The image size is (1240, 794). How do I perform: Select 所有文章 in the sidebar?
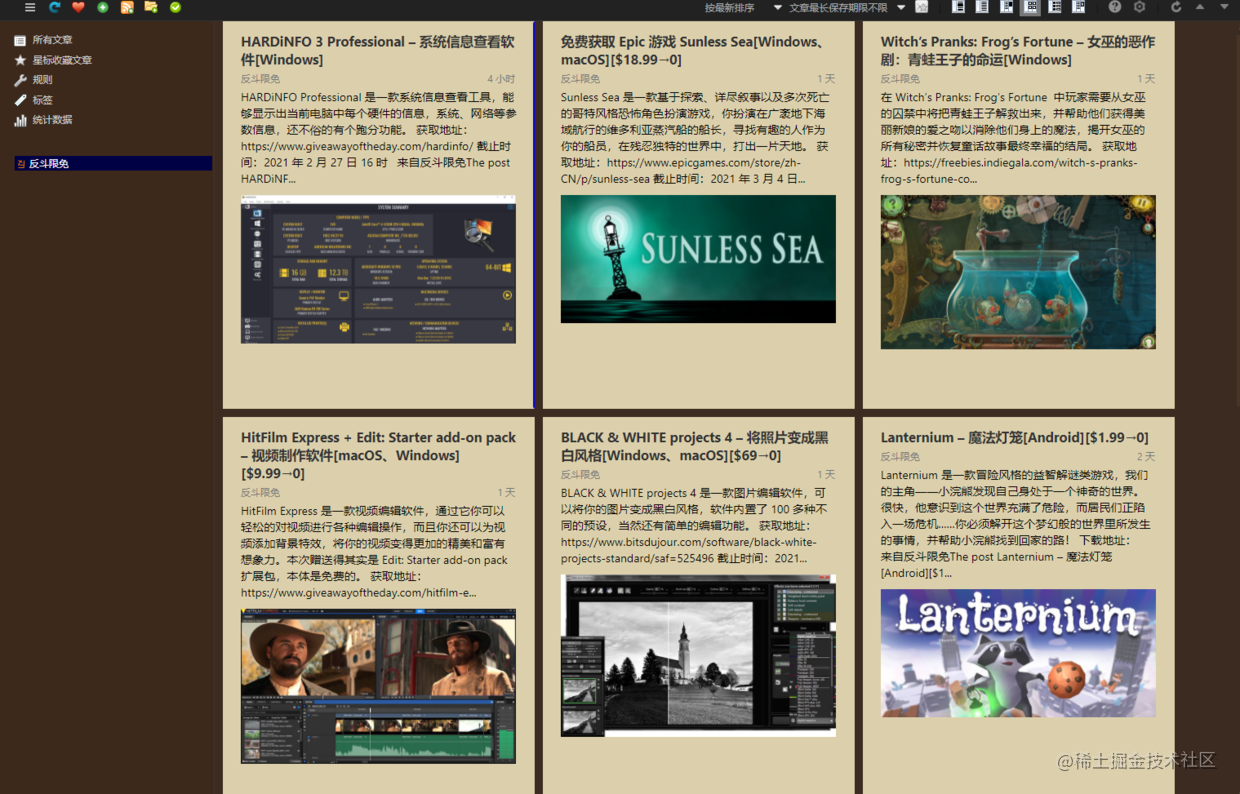pyautogui.click(x=52, y=40)
